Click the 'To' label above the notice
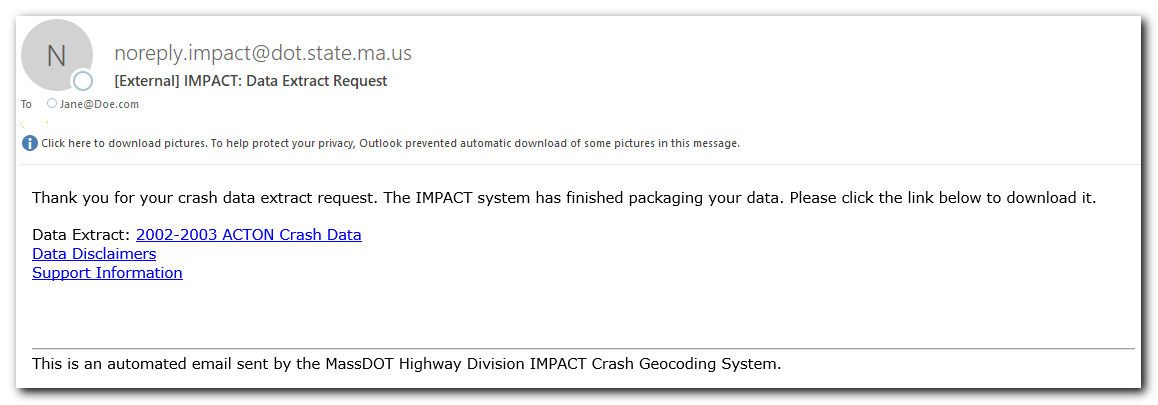The height and width of the screenshot is (405, 1158). point(27,104)
